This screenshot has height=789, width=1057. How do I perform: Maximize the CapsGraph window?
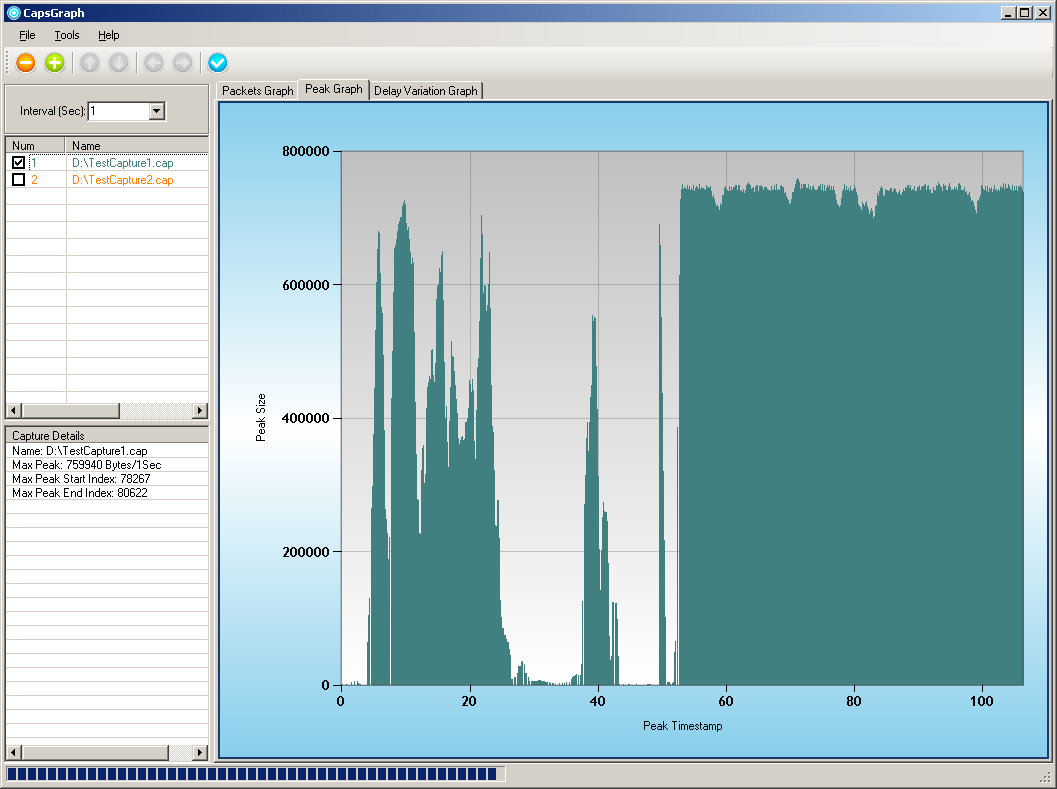pyautogui.click(x=1025, y=13)
